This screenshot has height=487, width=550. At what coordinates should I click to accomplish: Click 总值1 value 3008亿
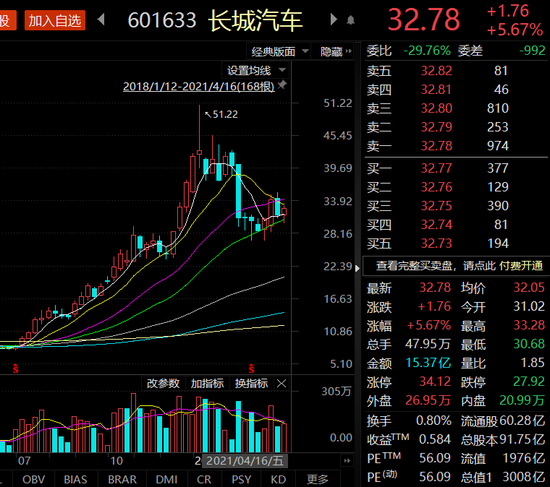(523, 477)
